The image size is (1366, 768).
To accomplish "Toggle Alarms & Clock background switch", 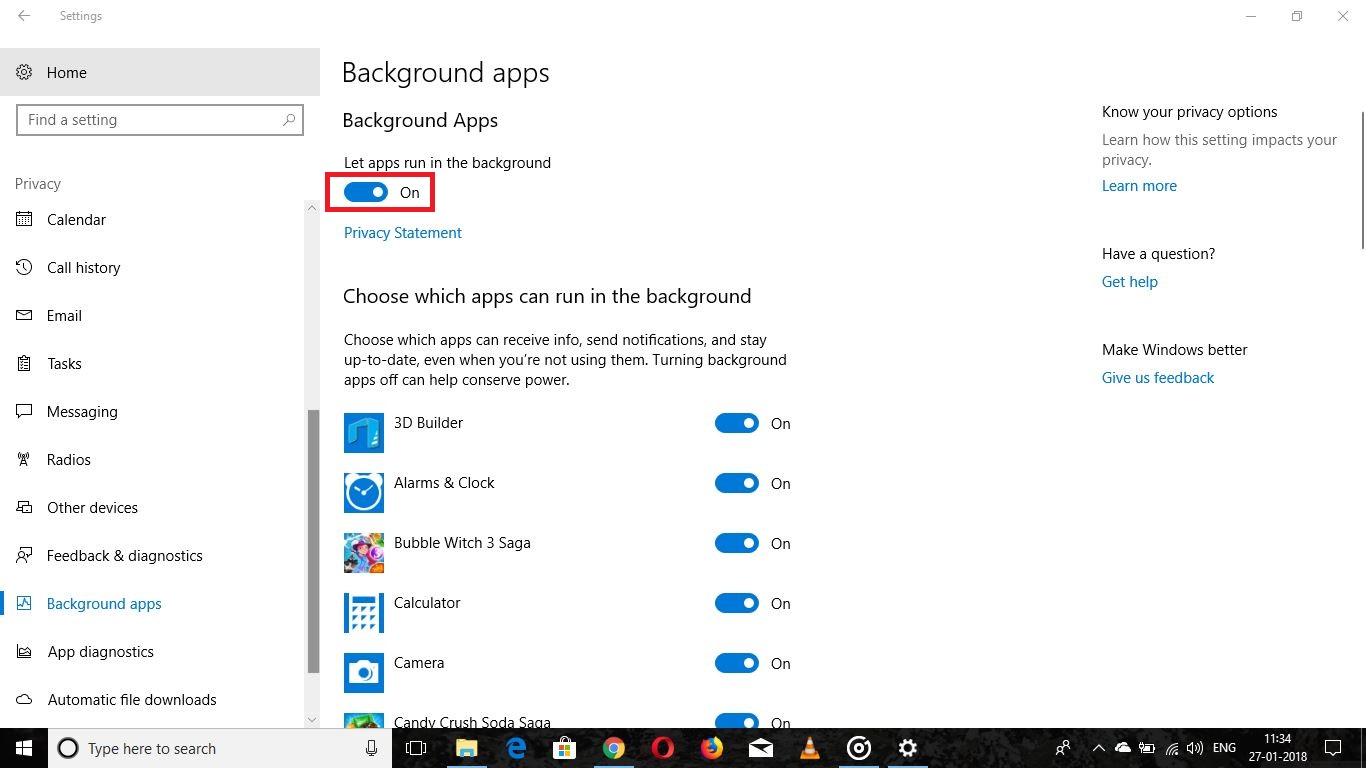I will coord(737,483).
